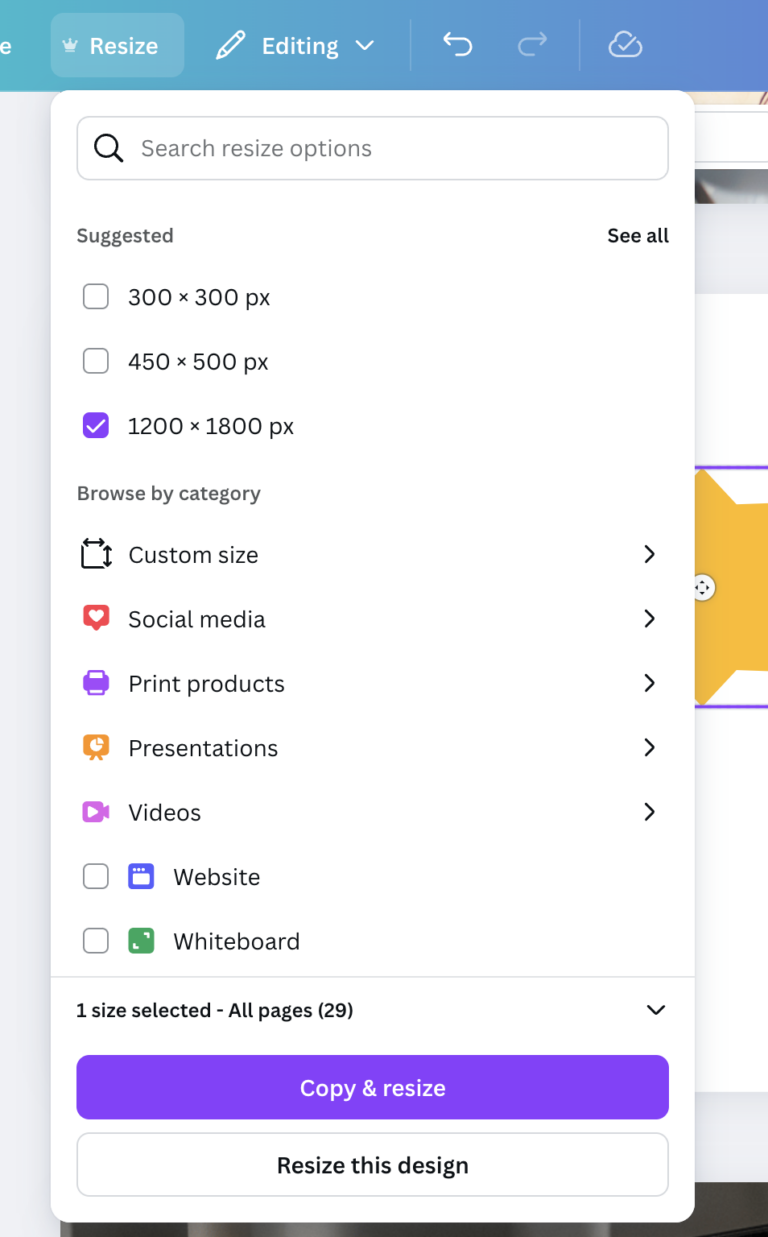Click the magnifying glass search icon
Image resolution: width=768 pixels, height=1237 pixels.
pyautogui.click(x=108, y=149)
